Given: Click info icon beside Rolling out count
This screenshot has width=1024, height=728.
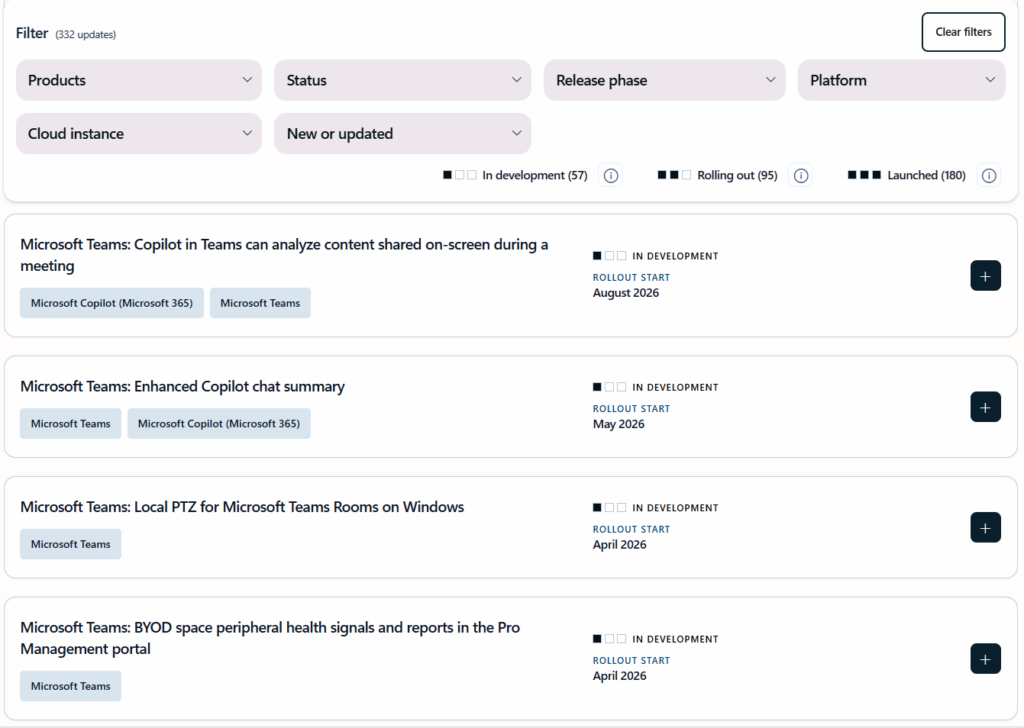Looking at the screenshot, I should (x=800, y=176).
